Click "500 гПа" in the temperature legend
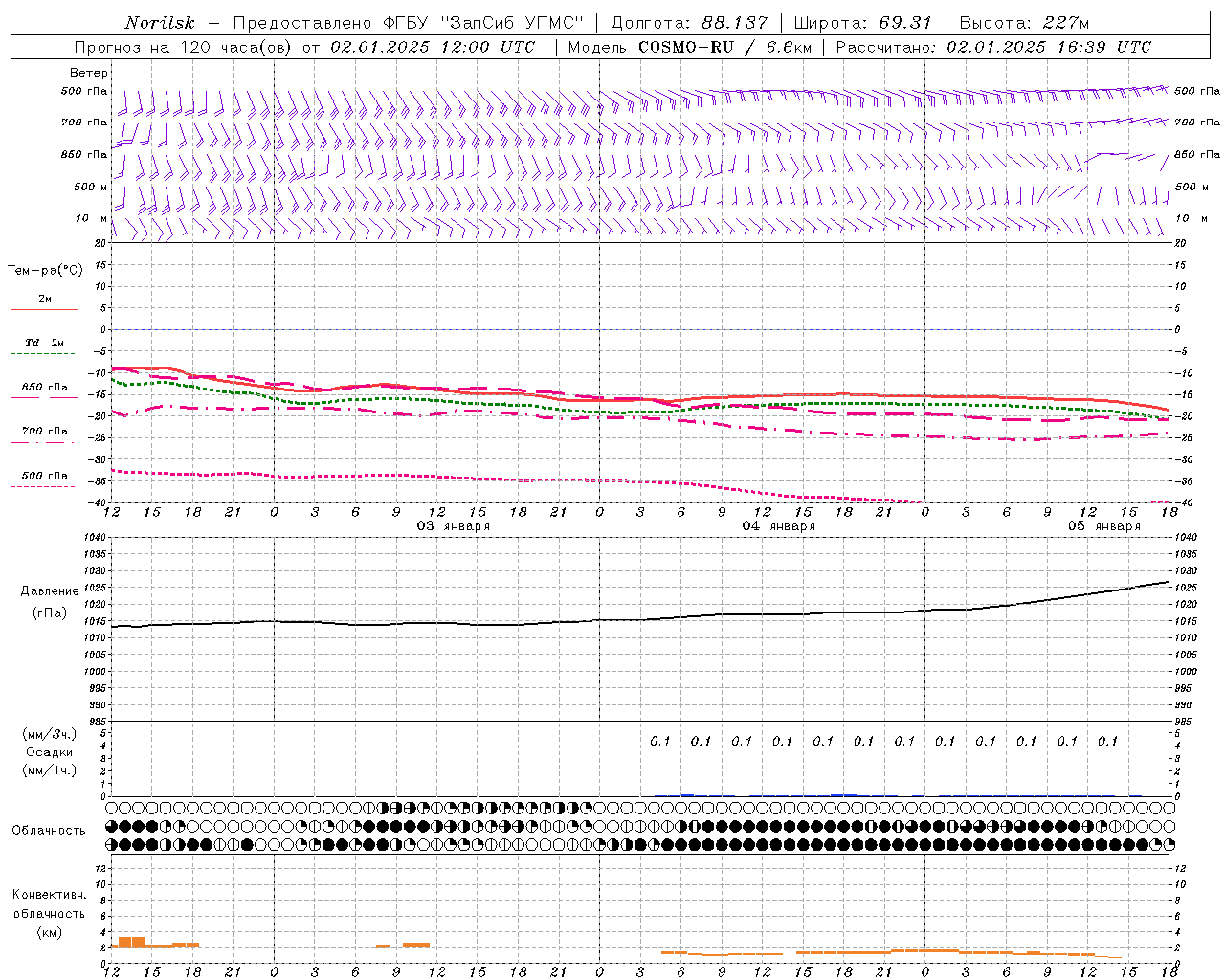Viewport: 1225px width, 980px height. tap(45, 476)
